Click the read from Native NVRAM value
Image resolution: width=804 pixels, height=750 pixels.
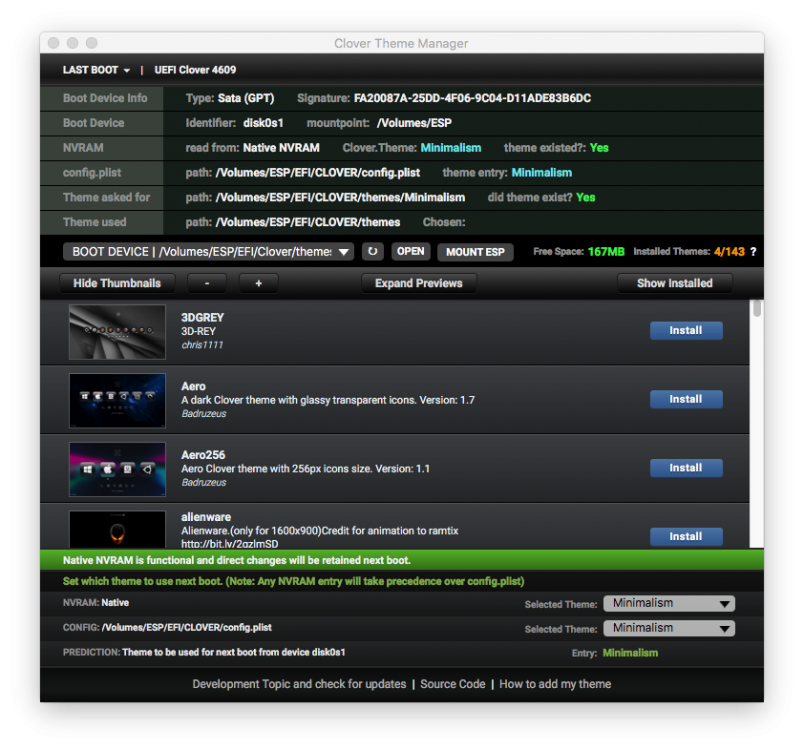pos(281,148)
